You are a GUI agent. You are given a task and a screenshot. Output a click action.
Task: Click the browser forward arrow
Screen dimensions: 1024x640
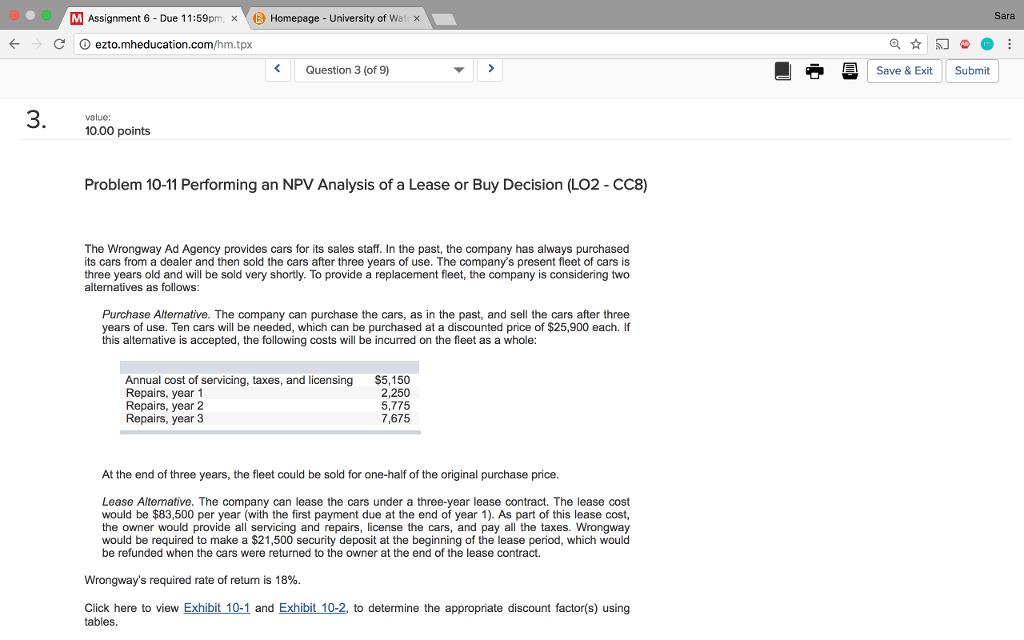tap(37, 44)
